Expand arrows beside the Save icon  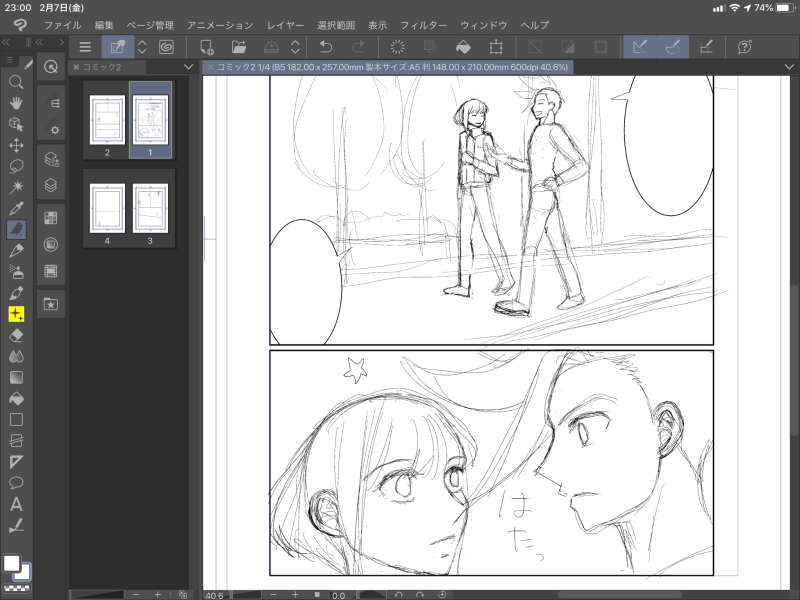tap(295, 47)
